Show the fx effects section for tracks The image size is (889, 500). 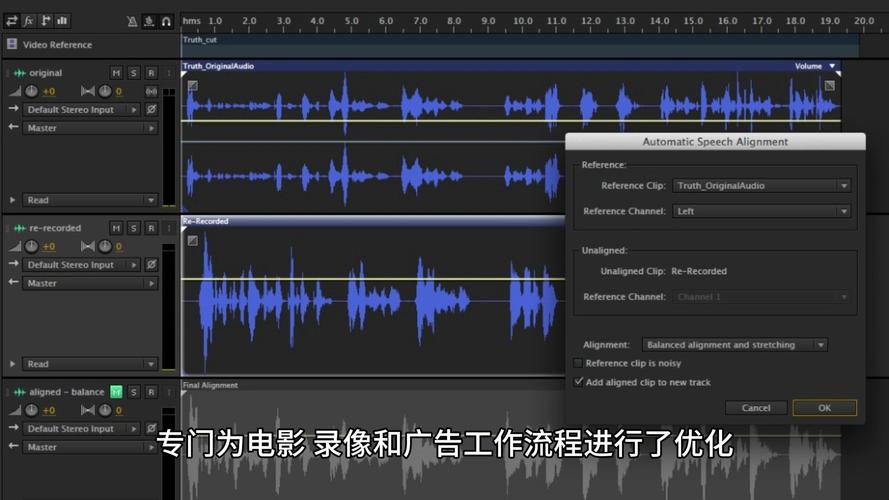tap(29, 20)
